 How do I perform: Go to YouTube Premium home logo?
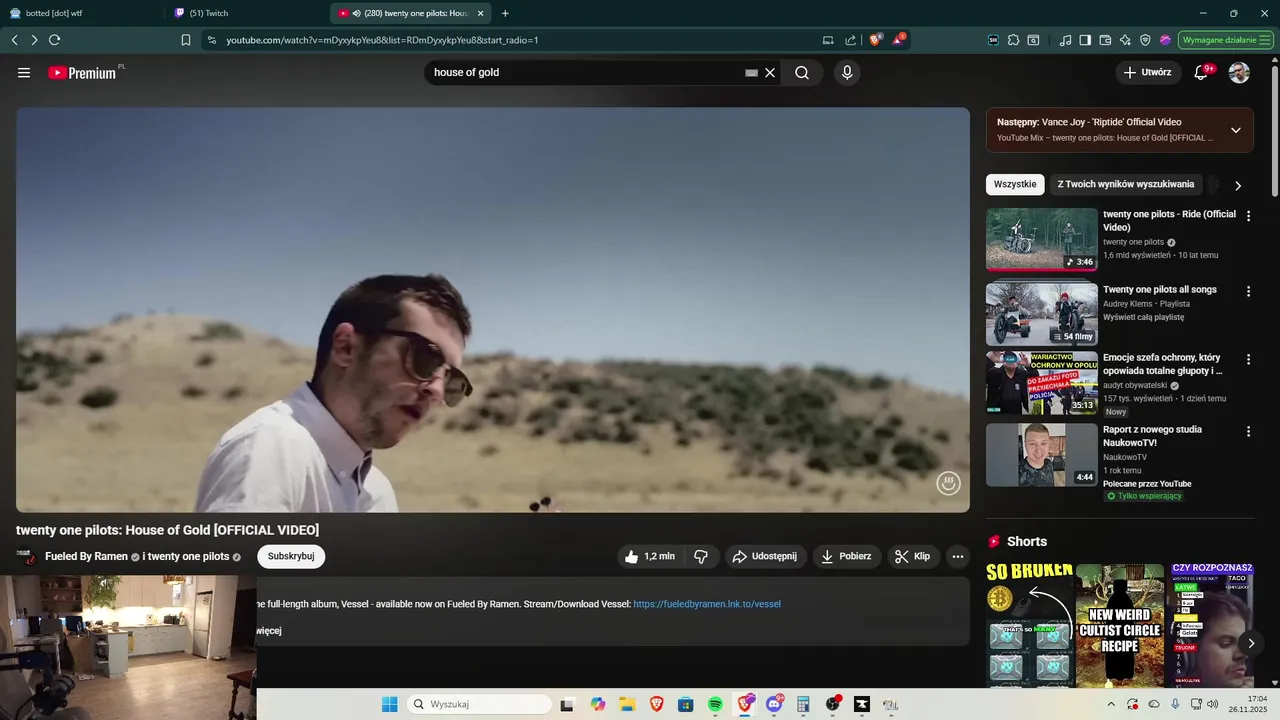(84, 73)
